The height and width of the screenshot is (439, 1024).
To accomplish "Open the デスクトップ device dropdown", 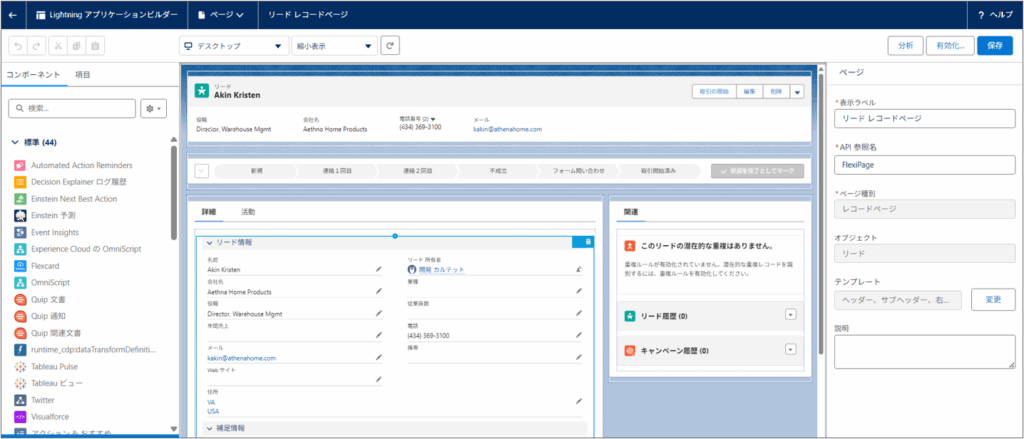I will (x=233, y=46).
